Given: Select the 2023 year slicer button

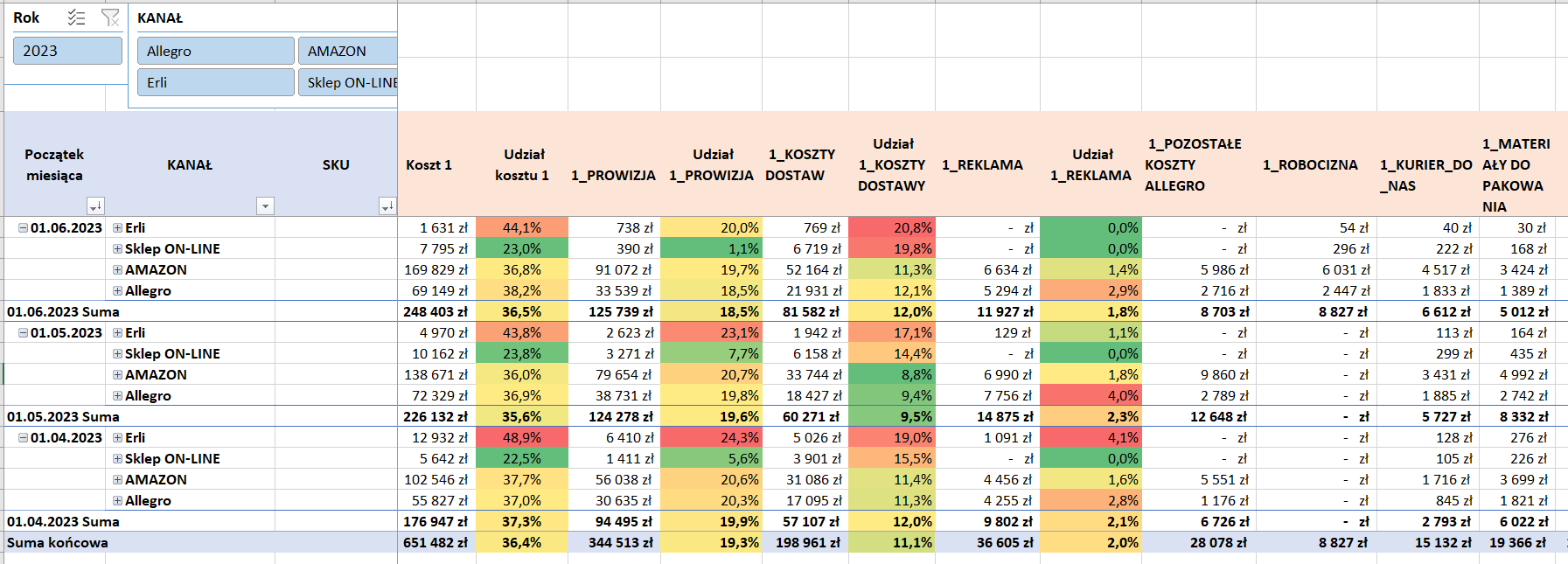Looking at the screenshot, I should (67, 51).
